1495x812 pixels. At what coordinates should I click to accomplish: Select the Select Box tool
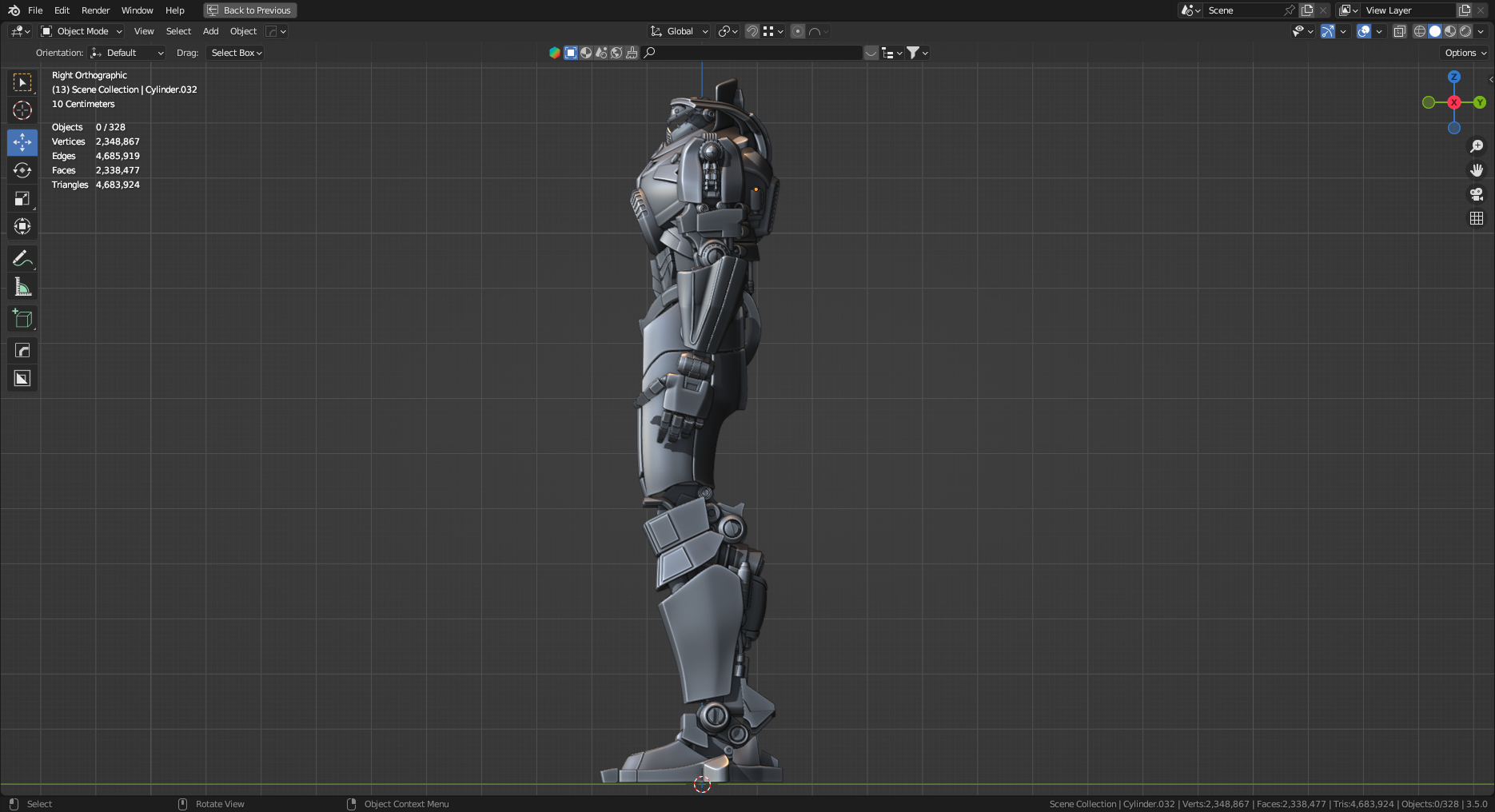(22, 82)
